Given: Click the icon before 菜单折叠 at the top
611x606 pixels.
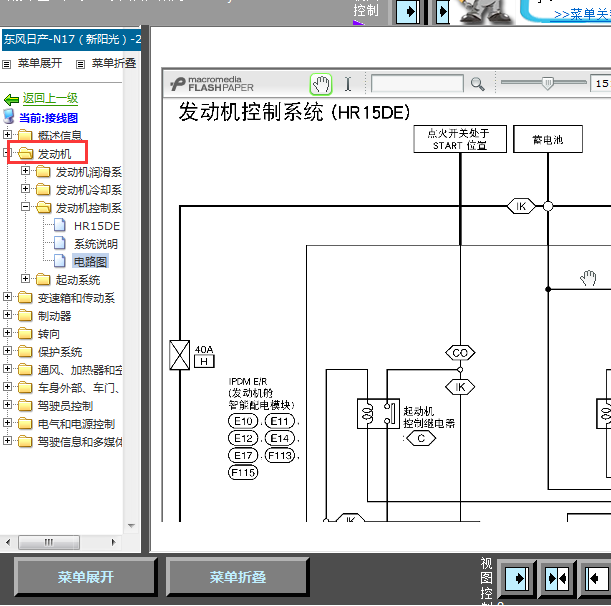Looking at the screenshot, I should (x=80, y=64).
